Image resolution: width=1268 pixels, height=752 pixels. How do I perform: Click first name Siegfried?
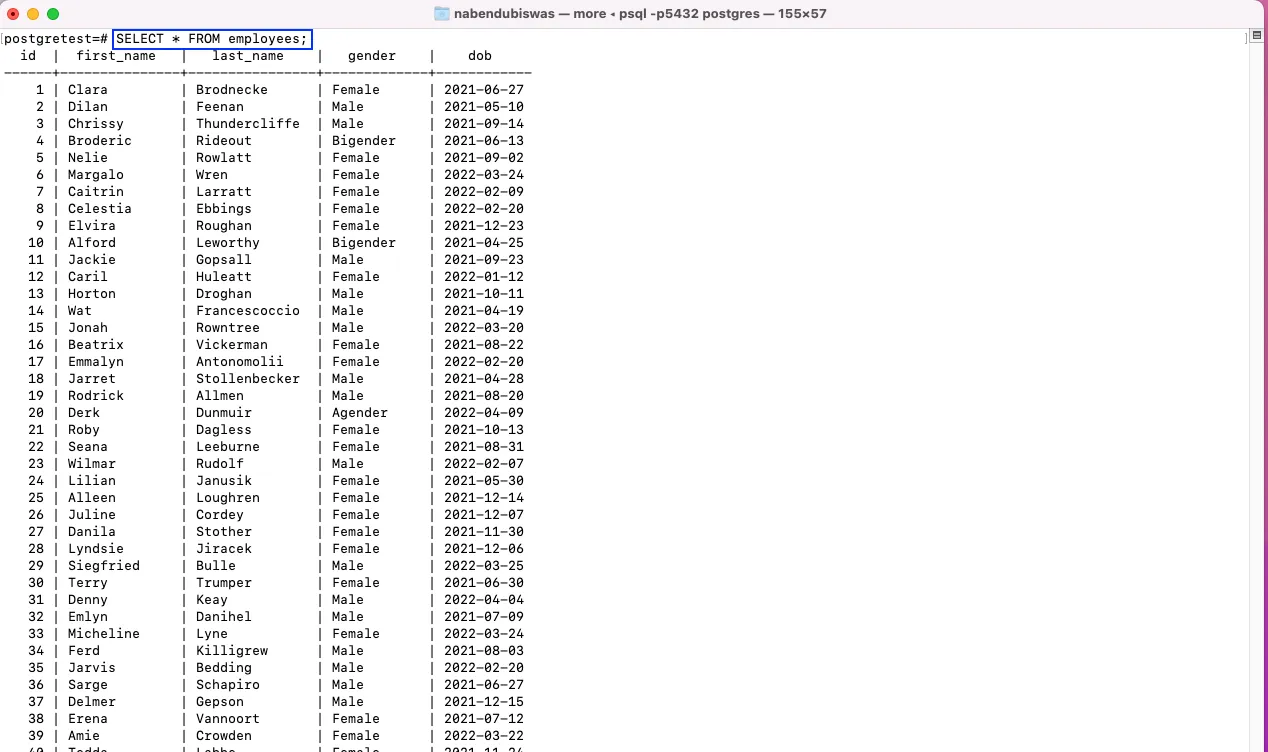104,566
